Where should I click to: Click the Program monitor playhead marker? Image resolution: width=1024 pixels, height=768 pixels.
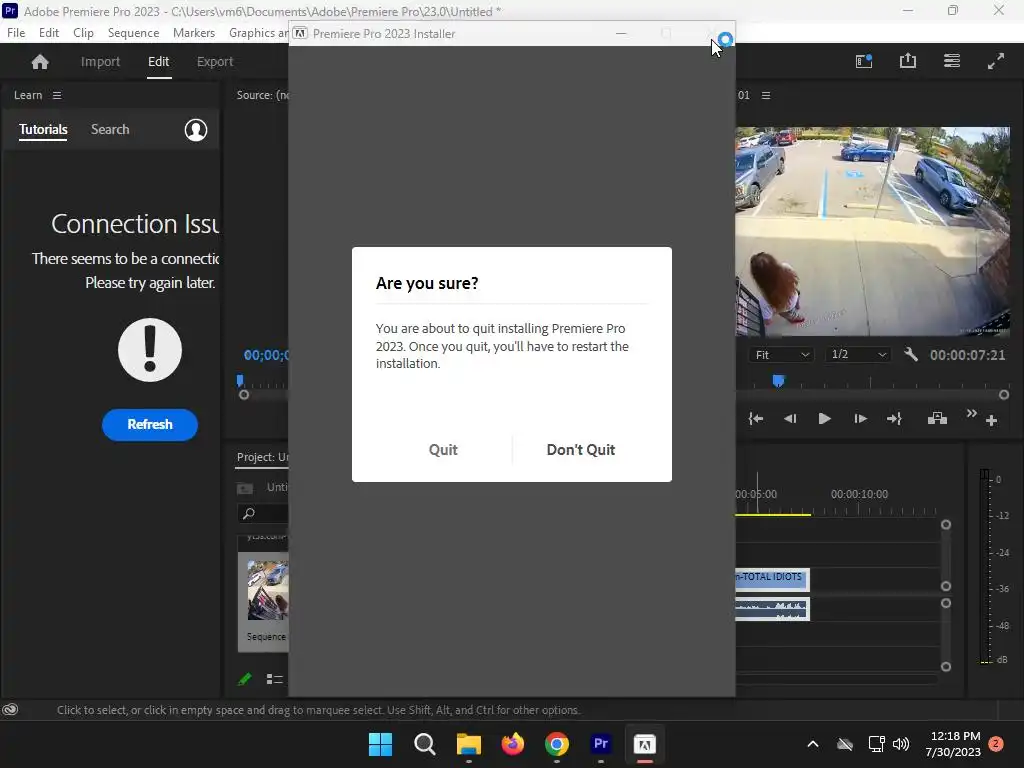[778, 381]
